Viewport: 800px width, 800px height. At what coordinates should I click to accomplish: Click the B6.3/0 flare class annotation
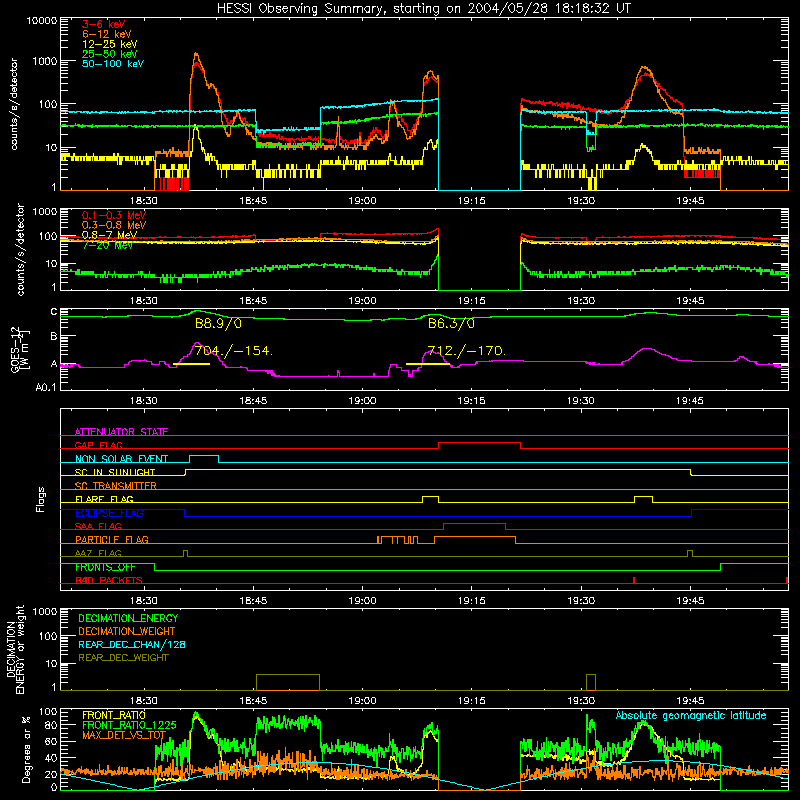[451, 323]
